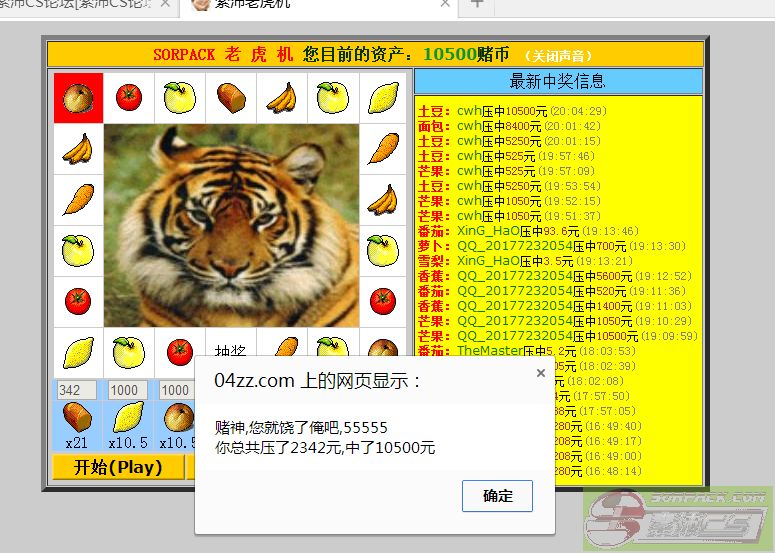Click the bread x21 bet icon

(x=77, y=416)
